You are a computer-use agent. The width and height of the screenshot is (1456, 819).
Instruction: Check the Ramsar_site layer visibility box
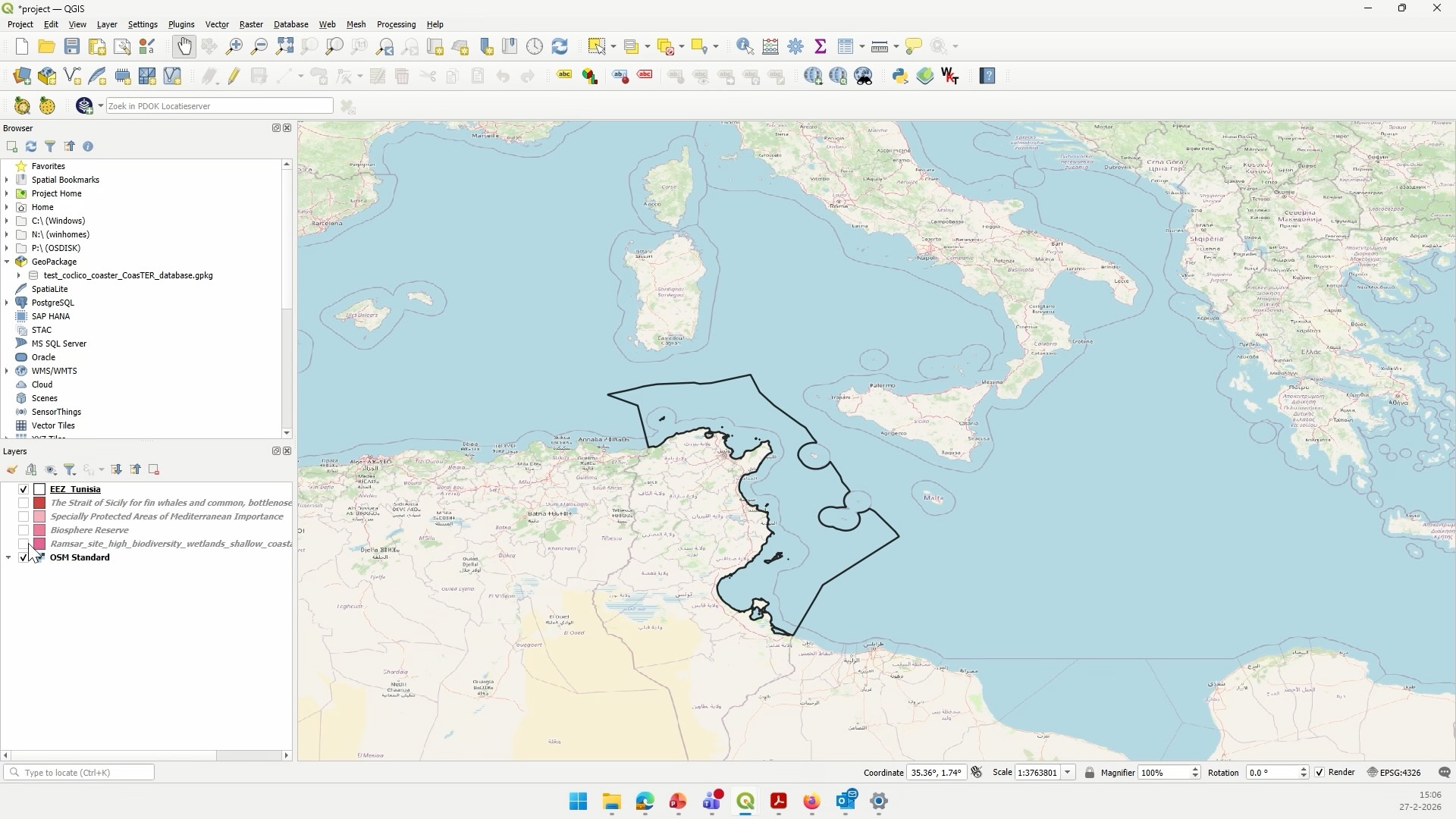(x=24, y=544)
